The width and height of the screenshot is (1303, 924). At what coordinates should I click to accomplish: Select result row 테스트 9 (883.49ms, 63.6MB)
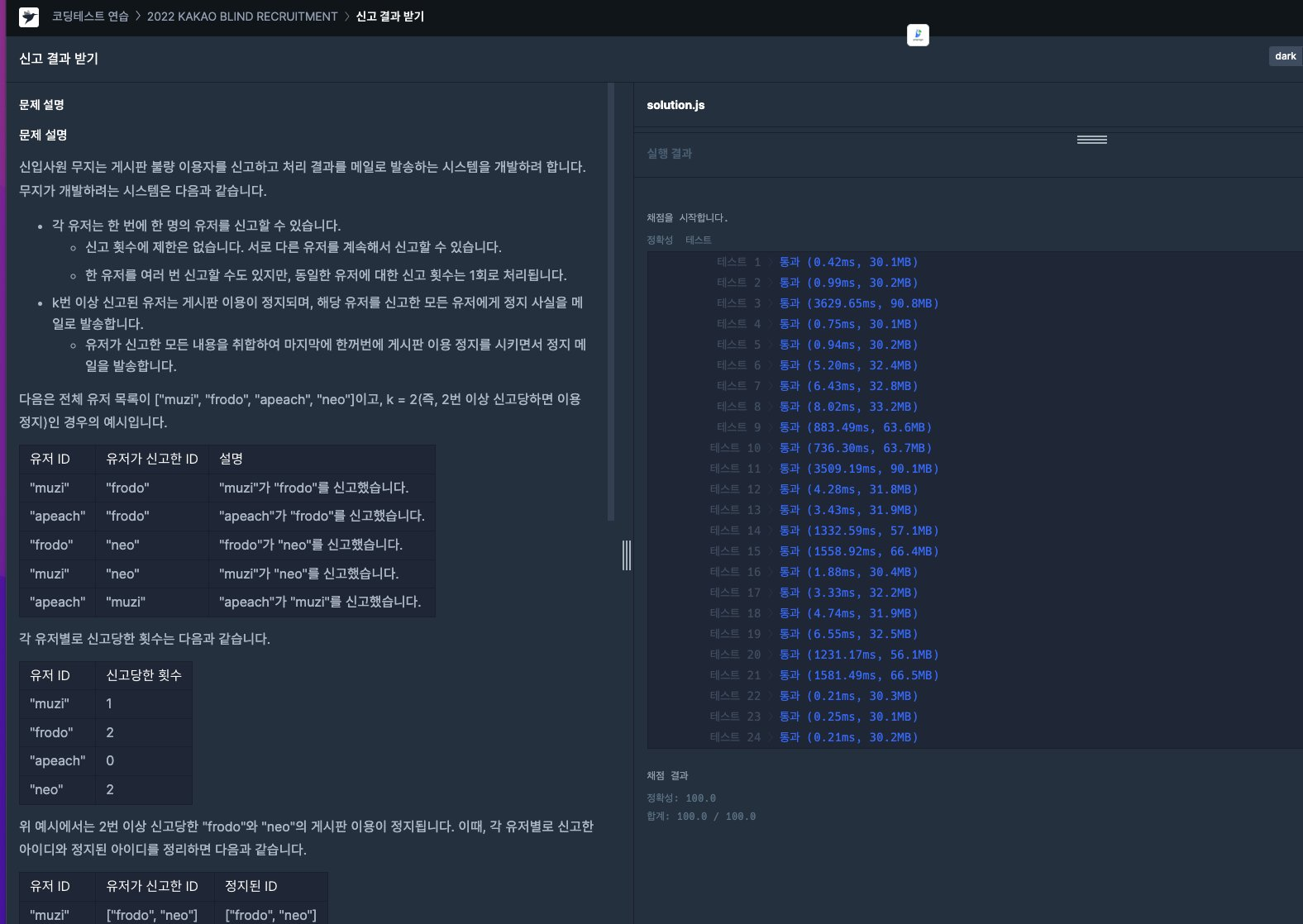[x=824, y=427]
